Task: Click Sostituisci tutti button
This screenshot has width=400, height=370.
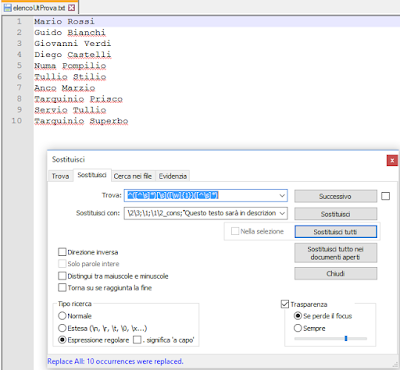Action: pos(335,232)
